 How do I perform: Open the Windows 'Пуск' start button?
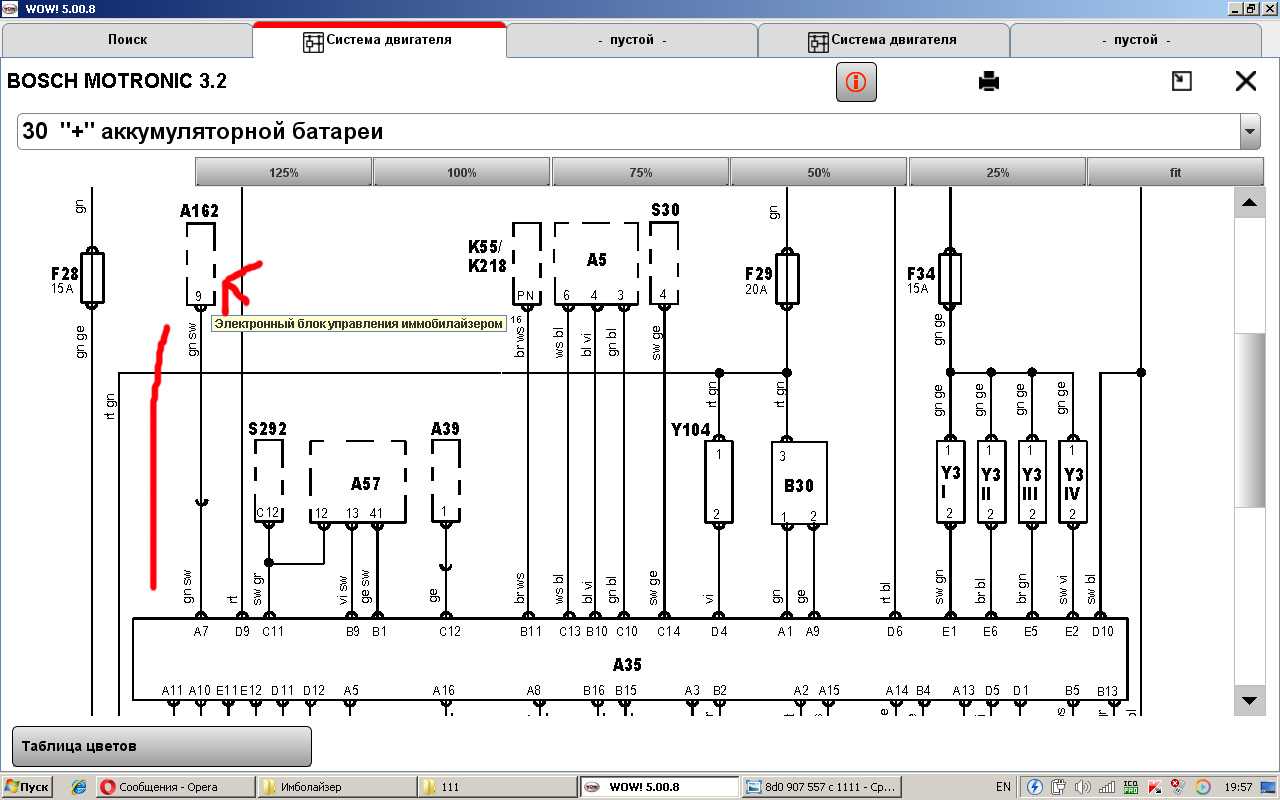[x=27, y=787]
